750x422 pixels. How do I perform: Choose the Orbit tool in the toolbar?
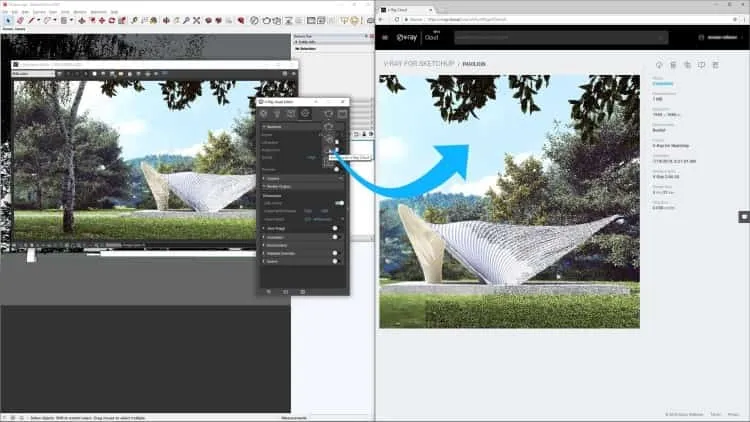[166, 20]
